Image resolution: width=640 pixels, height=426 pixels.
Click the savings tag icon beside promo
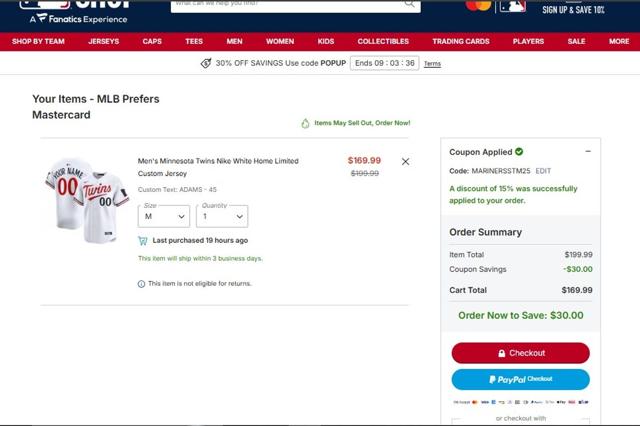[x=206, y=63]
